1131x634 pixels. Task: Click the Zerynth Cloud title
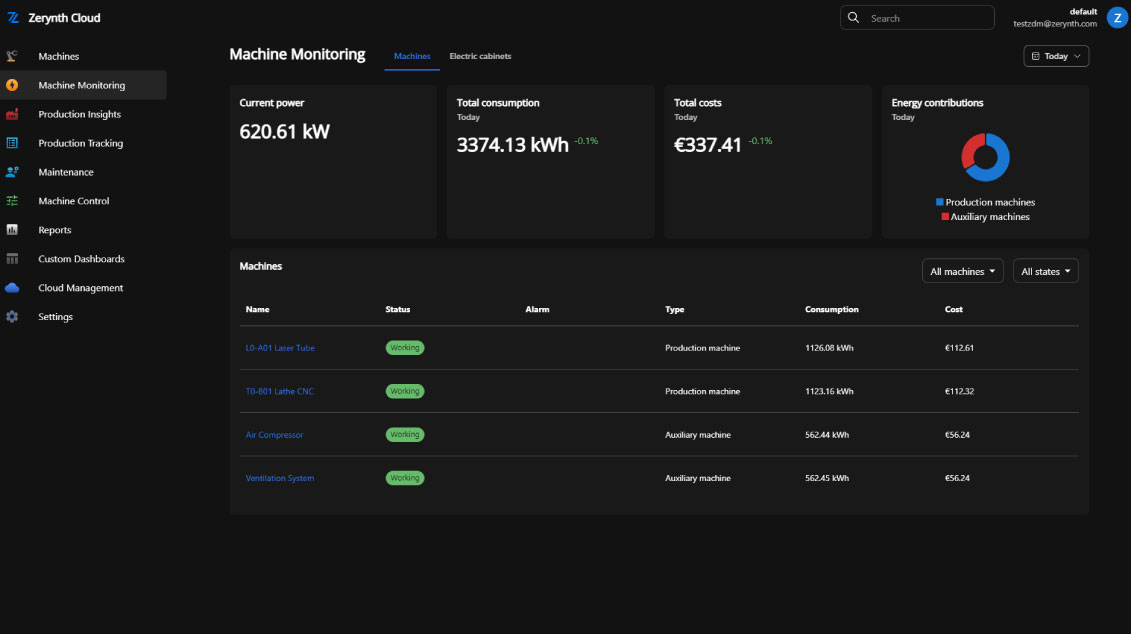[64, 18]
